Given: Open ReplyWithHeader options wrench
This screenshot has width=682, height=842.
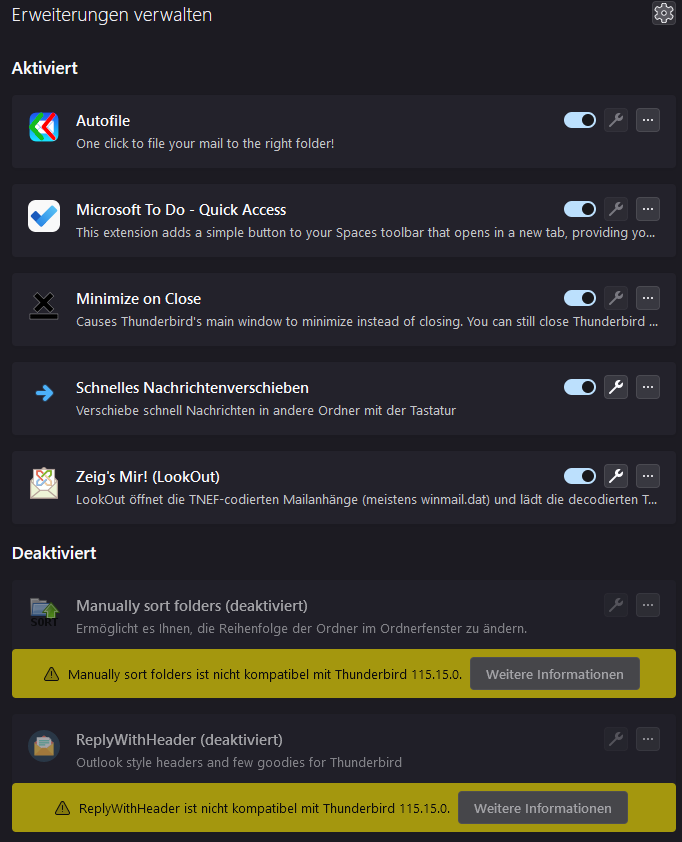Looking at the screenshot, I should [x=616, y=739].
